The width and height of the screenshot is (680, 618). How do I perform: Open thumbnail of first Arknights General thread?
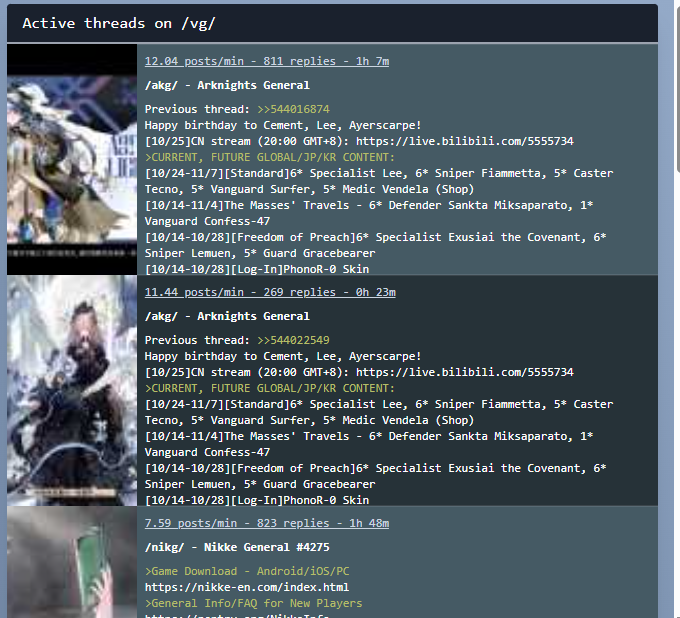click(72, 159)
